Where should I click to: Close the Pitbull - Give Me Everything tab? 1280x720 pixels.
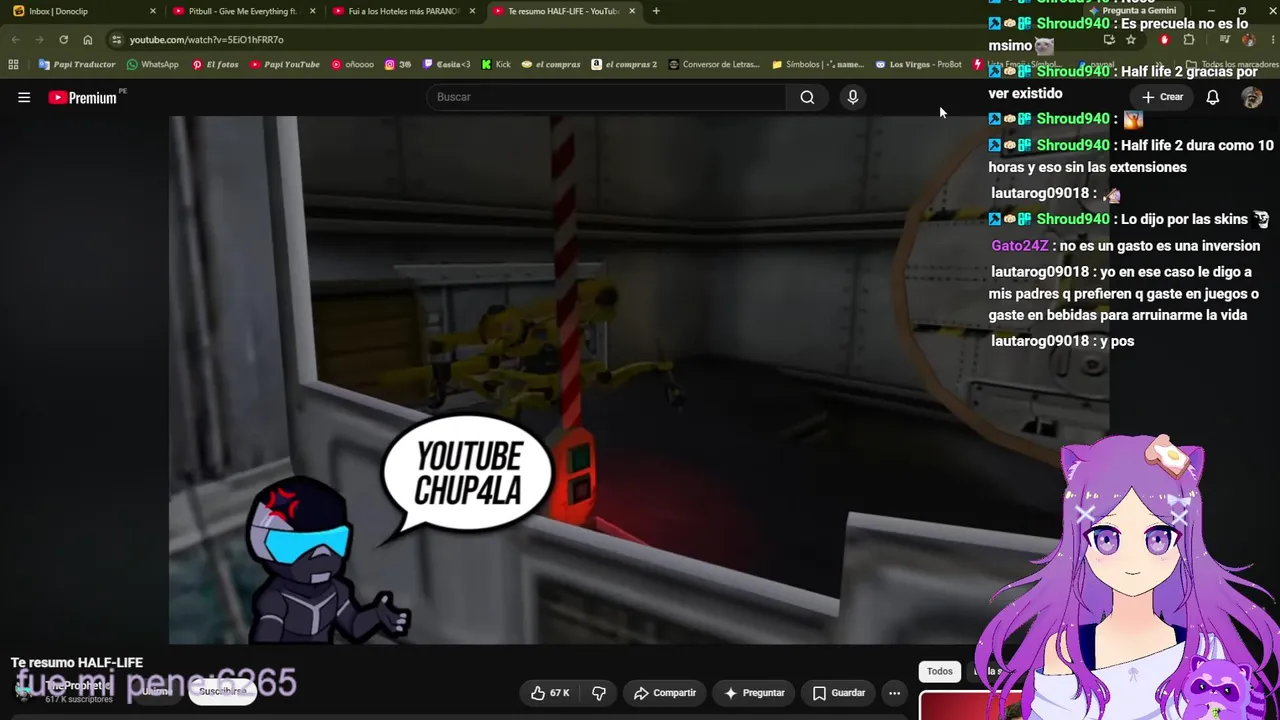(x=312, y=11)
